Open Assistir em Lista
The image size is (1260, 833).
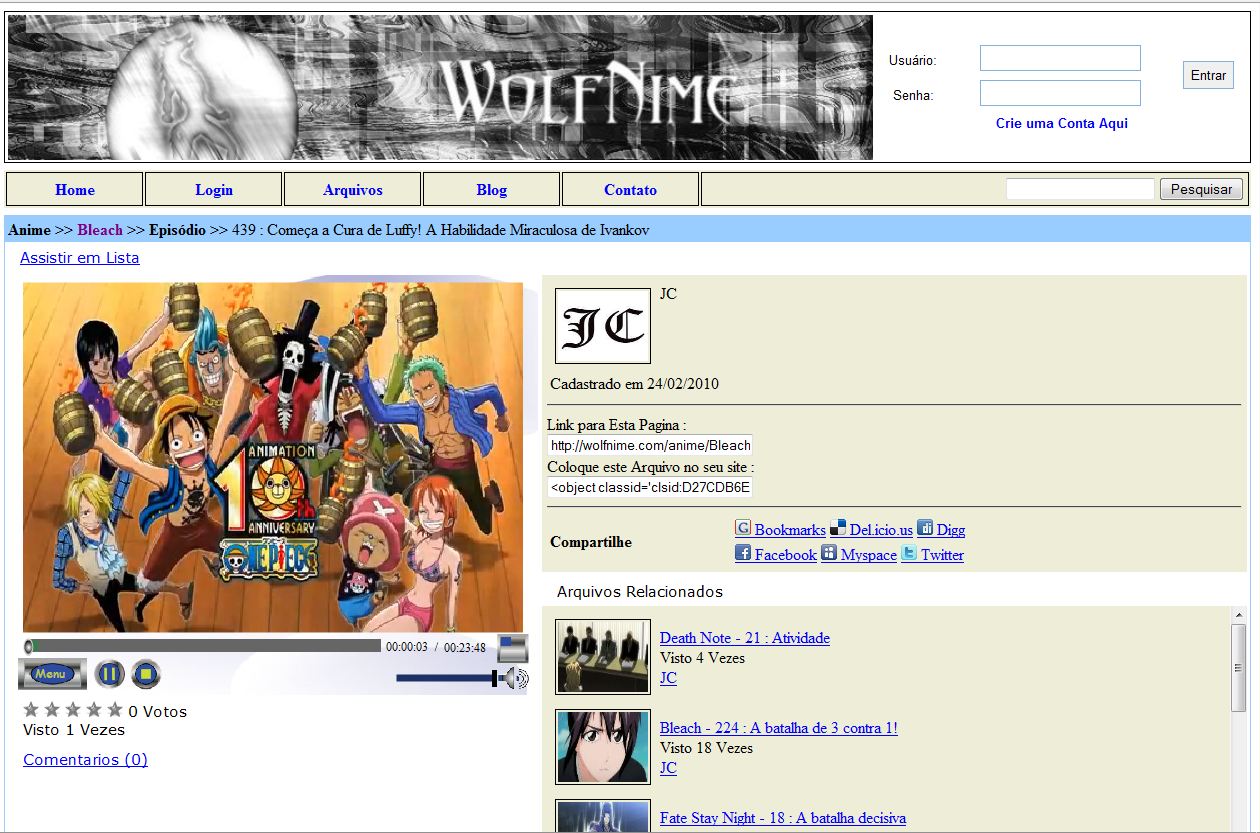[x=79, y=257]
